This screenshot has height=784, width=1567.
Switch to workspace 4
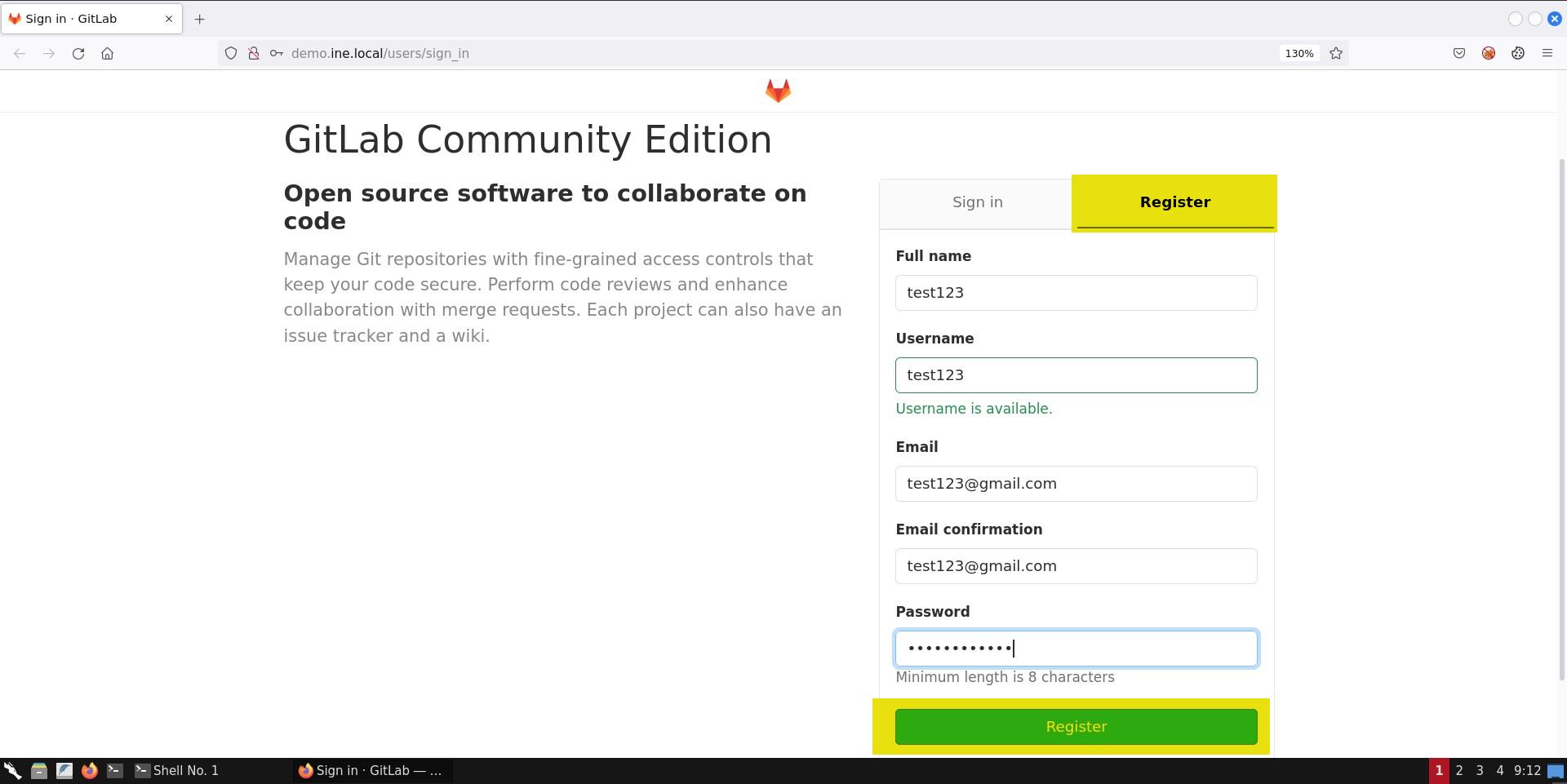pos(1499,770)
